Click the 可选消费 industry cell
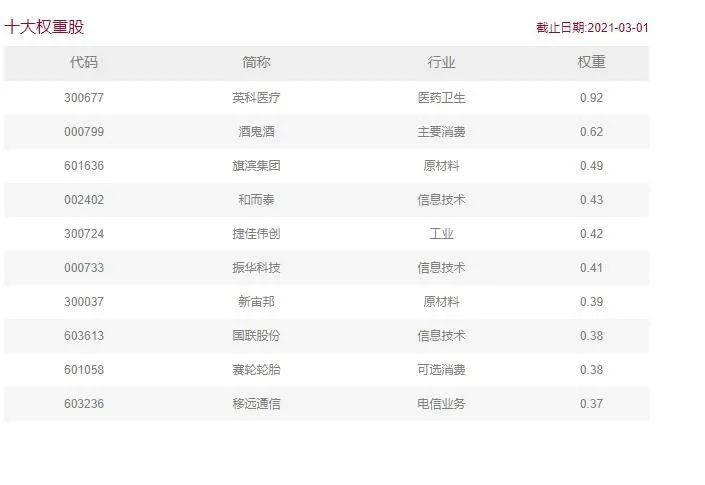The image size is (705, 485). click(x=441, y=370)
